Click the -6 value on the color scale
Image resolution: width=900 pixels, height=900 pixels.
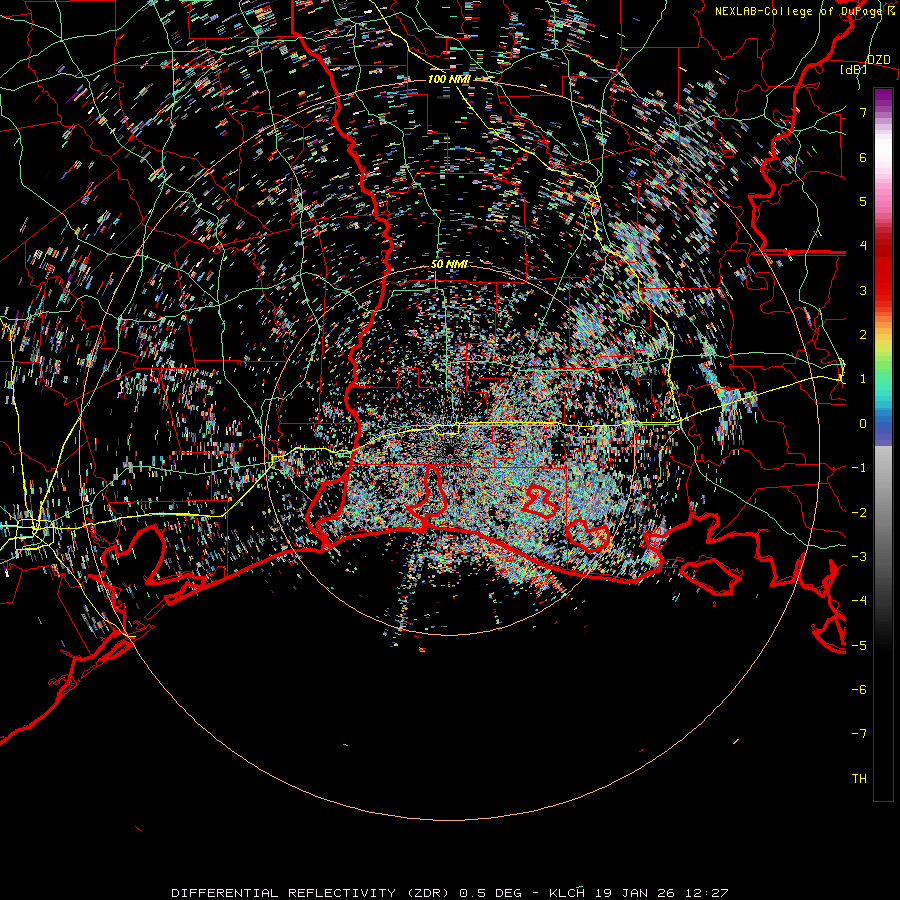point(859,690)
